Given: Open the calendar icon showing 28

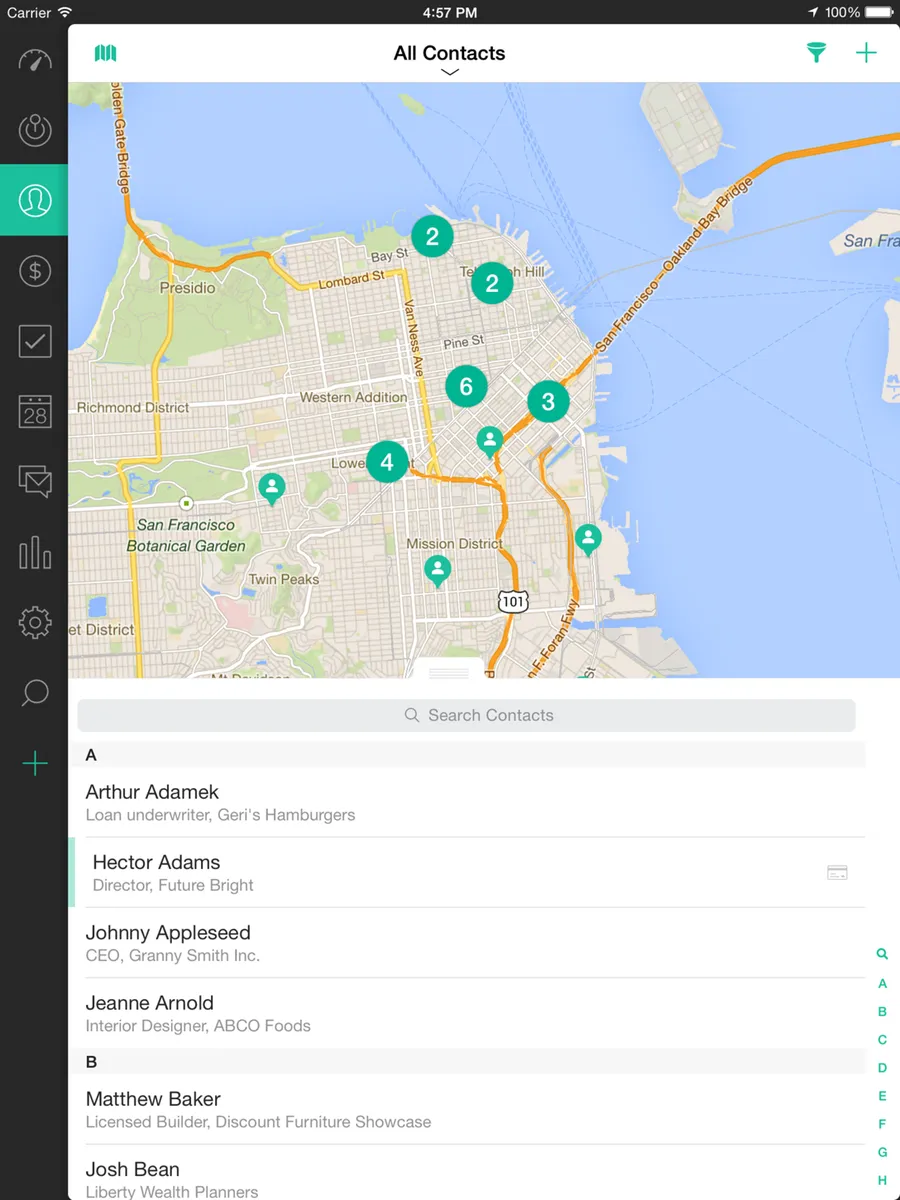Looking at the screenshot, I should tap(34, 411).
